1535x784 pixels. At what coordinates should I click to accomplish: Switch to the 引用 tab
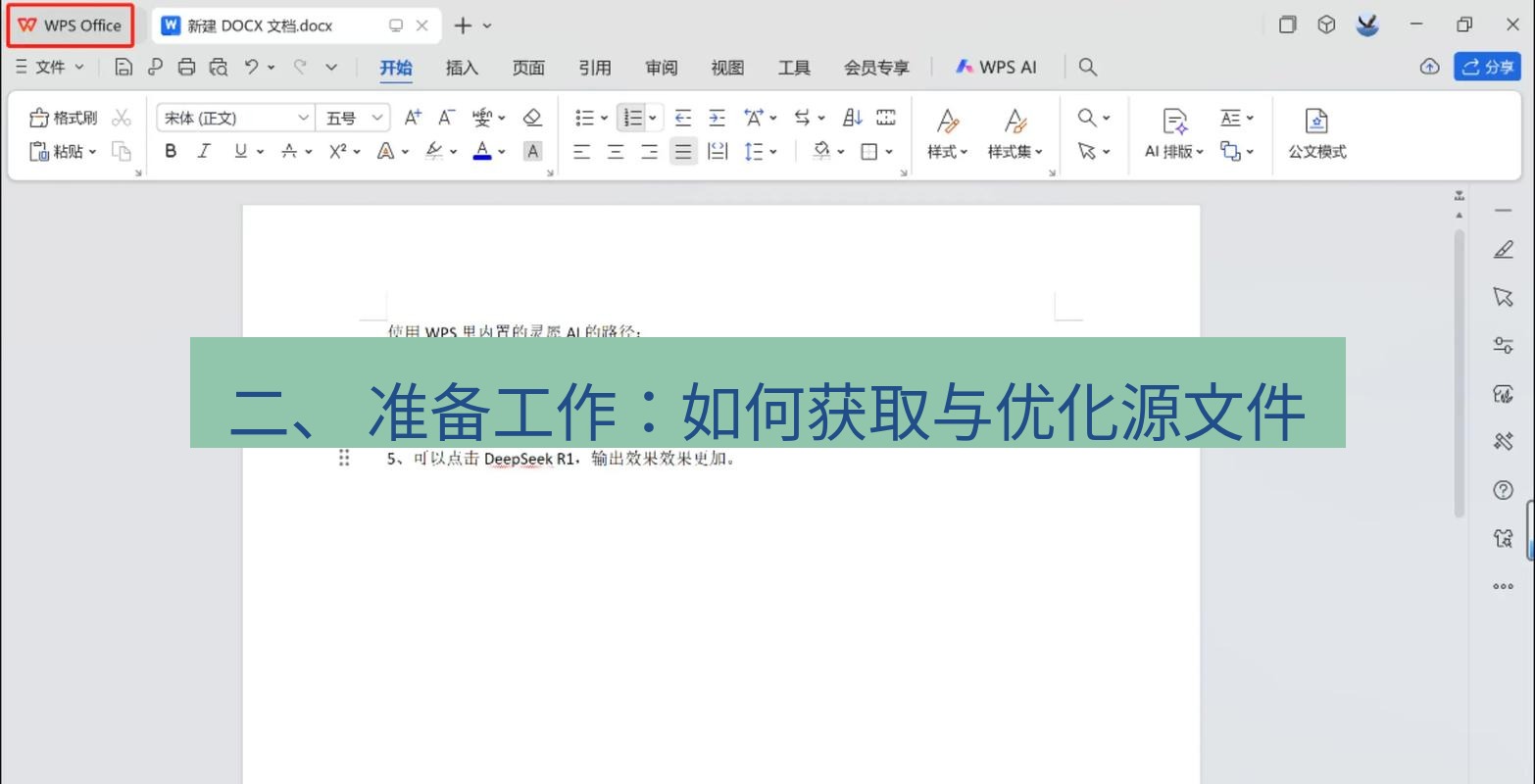pyautogui.click(x=595, y=68)
